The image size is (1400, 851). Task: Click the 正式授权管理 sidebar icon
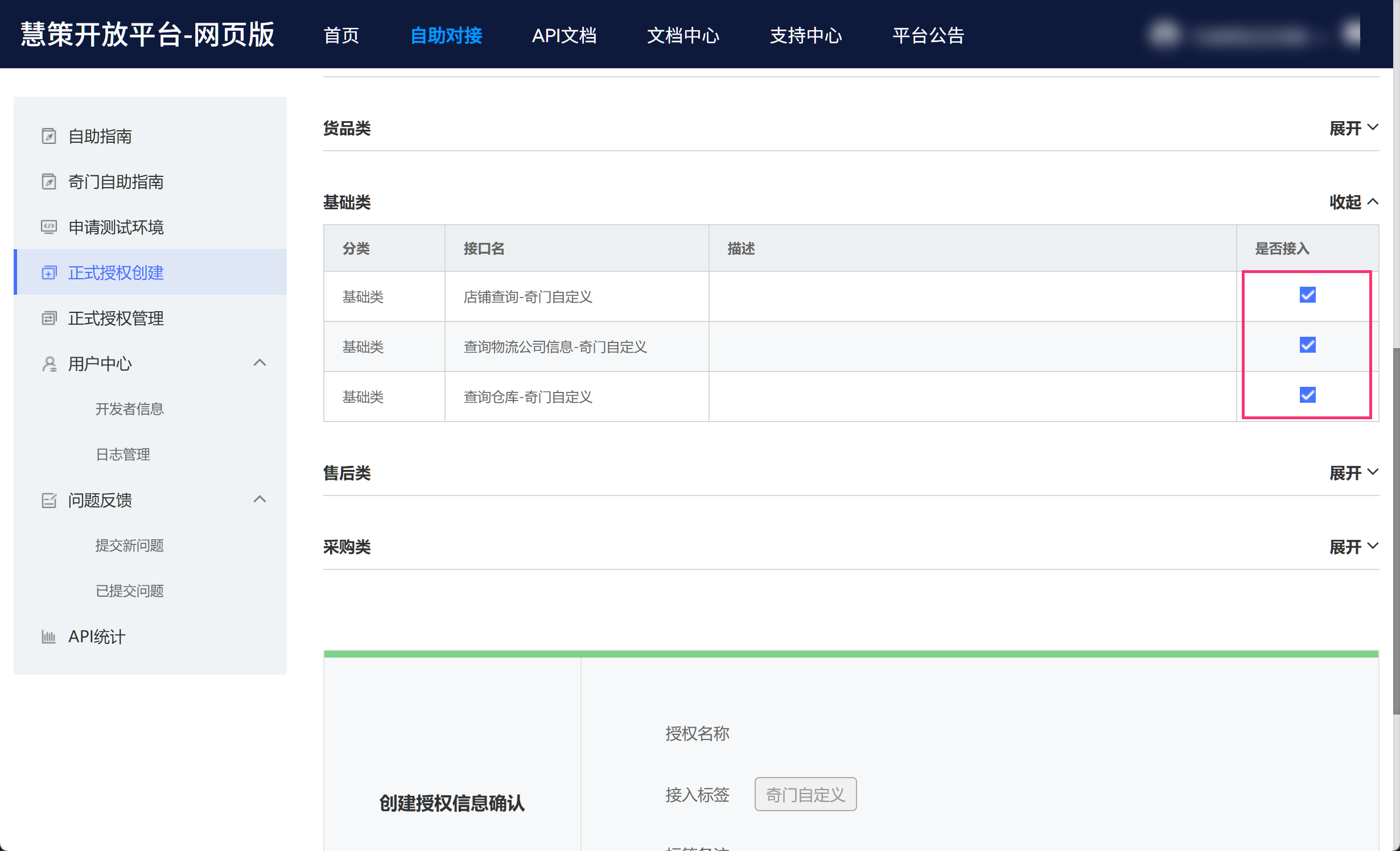pyautogui.click(x=49, y=318)
